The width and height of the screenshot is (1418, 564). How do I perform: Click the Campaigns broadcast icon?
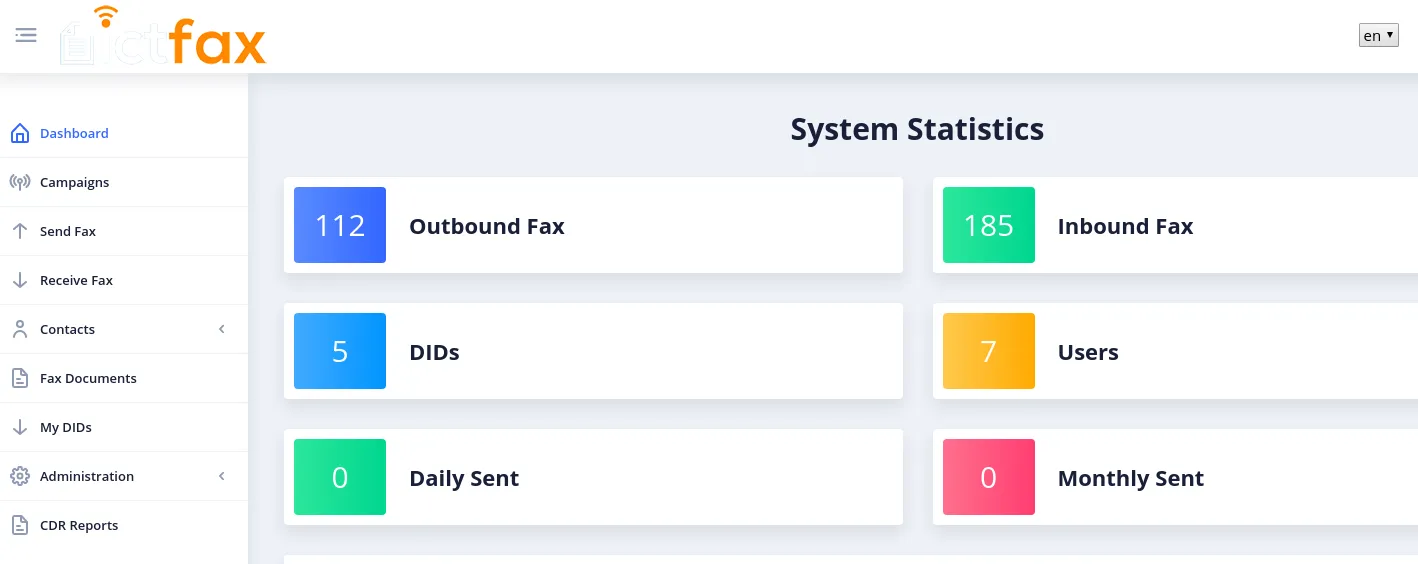pyautogui.click(x=19, y=182)
